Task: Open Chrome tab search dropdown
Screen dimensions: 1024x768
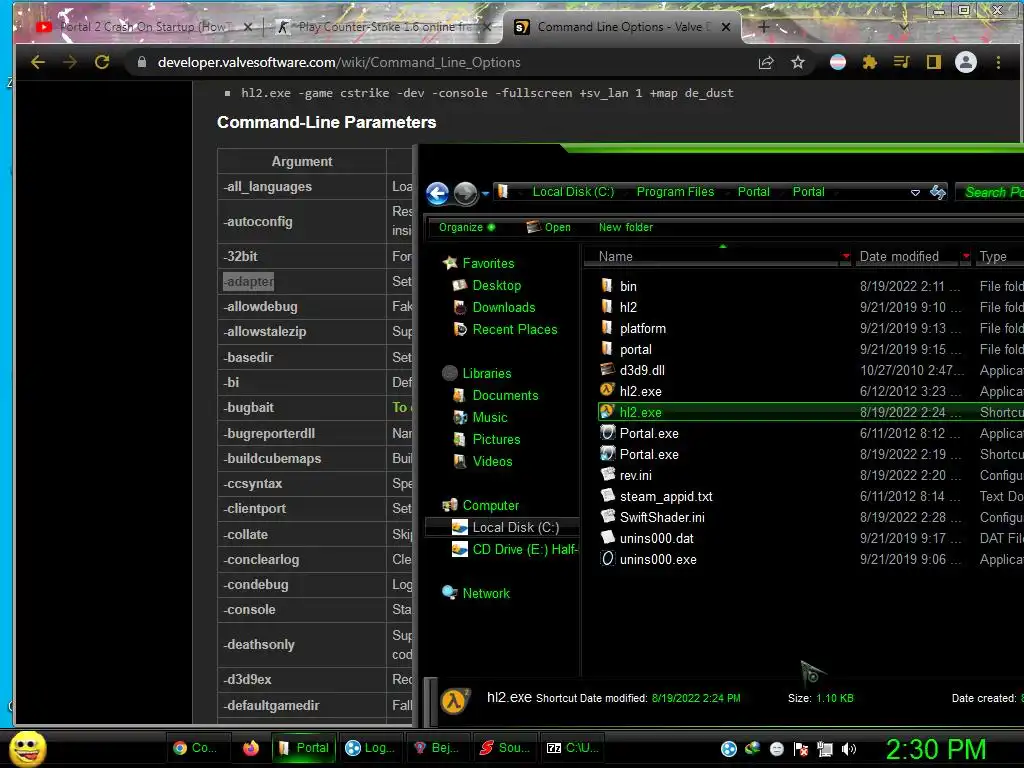Action: click(904, 27)
